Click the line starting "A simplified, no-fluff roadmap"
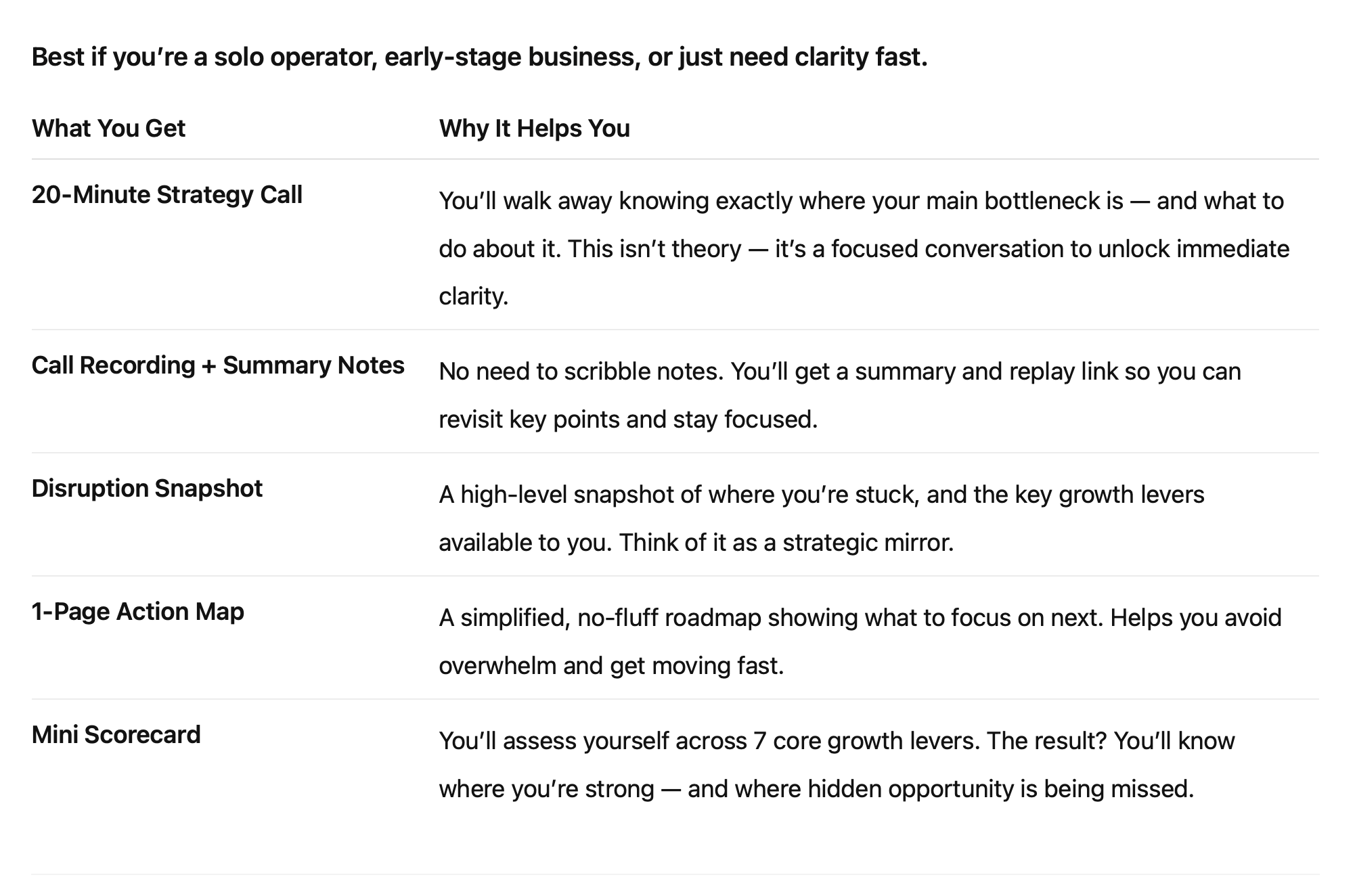This screenshot has height=896, width=1355. 860,618
